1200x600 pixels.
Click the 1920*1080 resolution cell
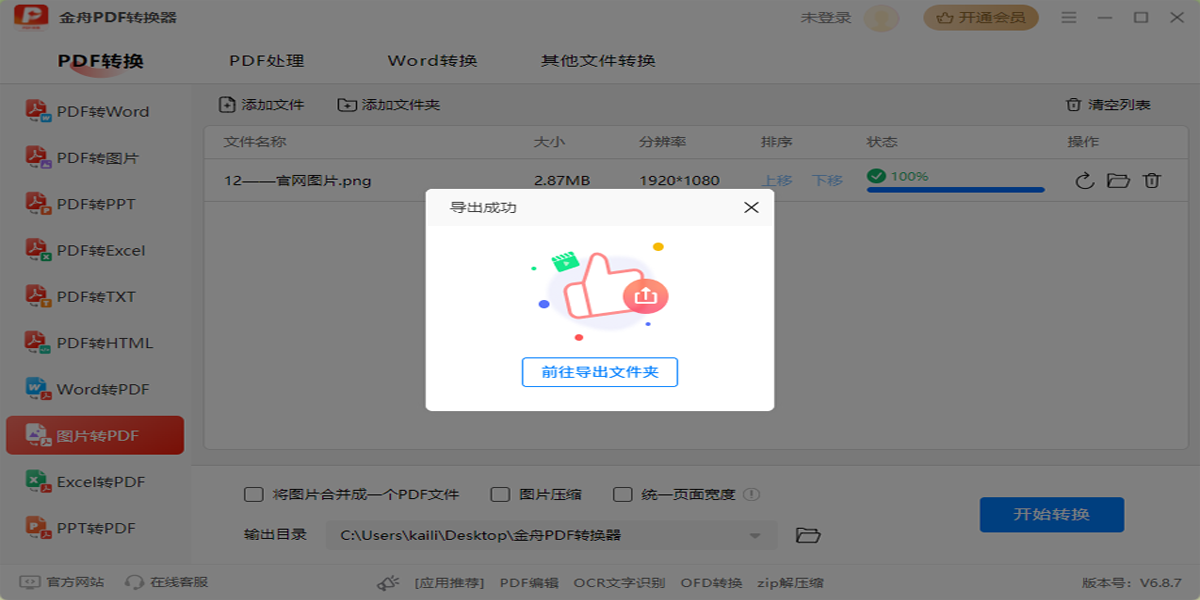click(x=679, y=181)
